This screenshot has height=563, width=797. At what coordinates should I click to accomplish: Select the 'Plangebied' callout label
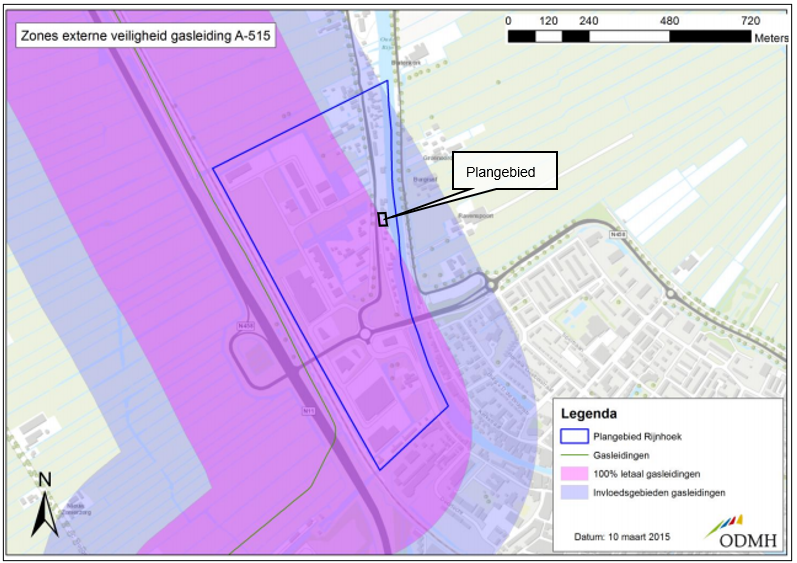[x=501, y=172]
